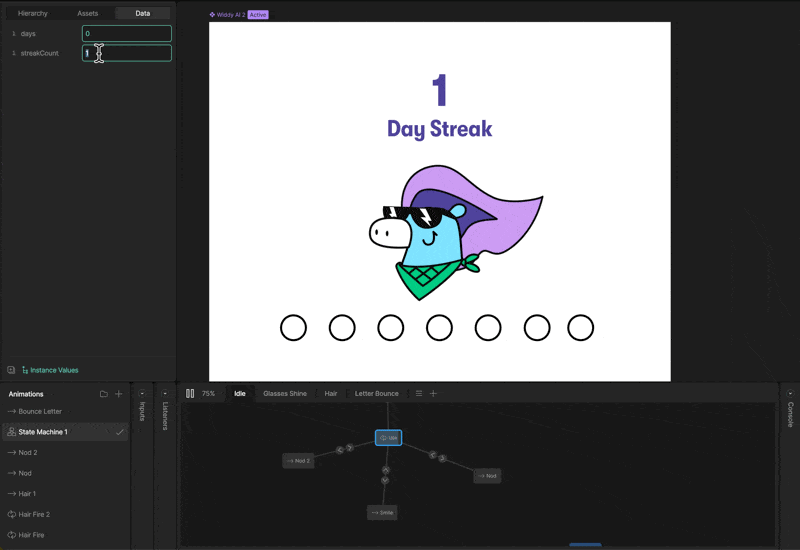
Task: Click the blue horizontal scrollbar thumb
Action: tap(585, 545)
